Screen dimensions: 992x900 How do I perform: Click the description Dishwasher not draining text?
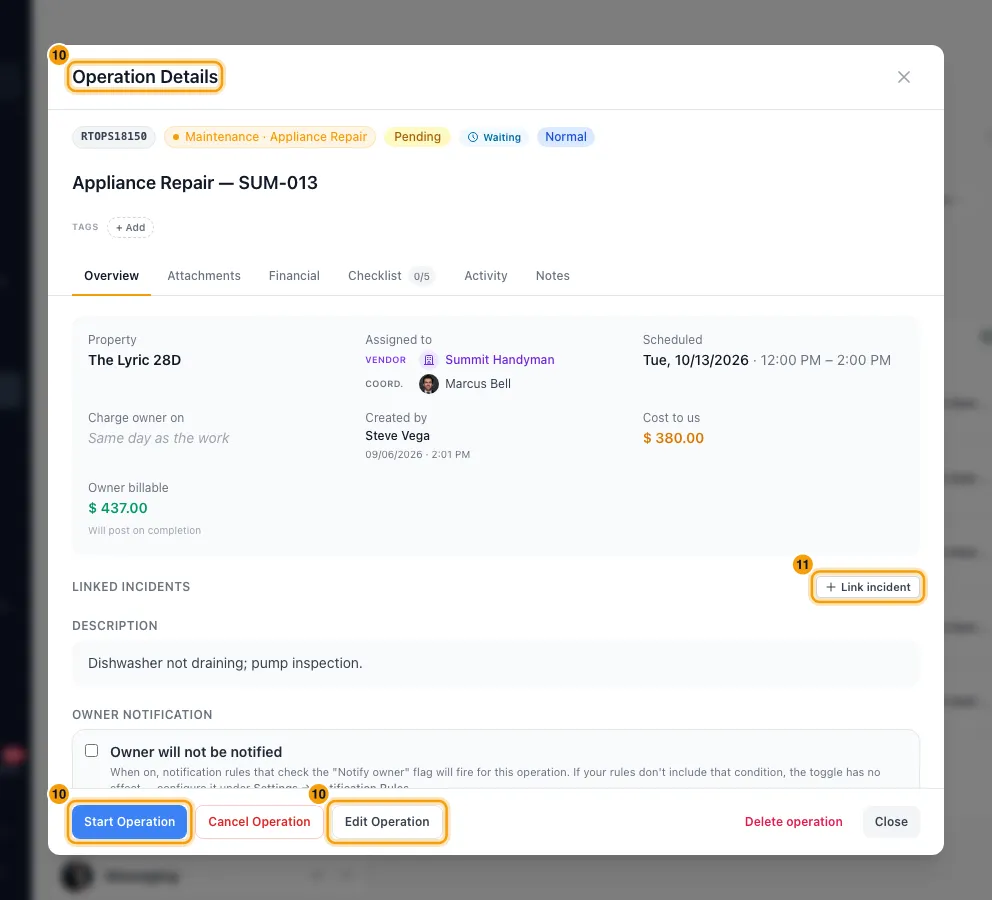coord(225,663)
